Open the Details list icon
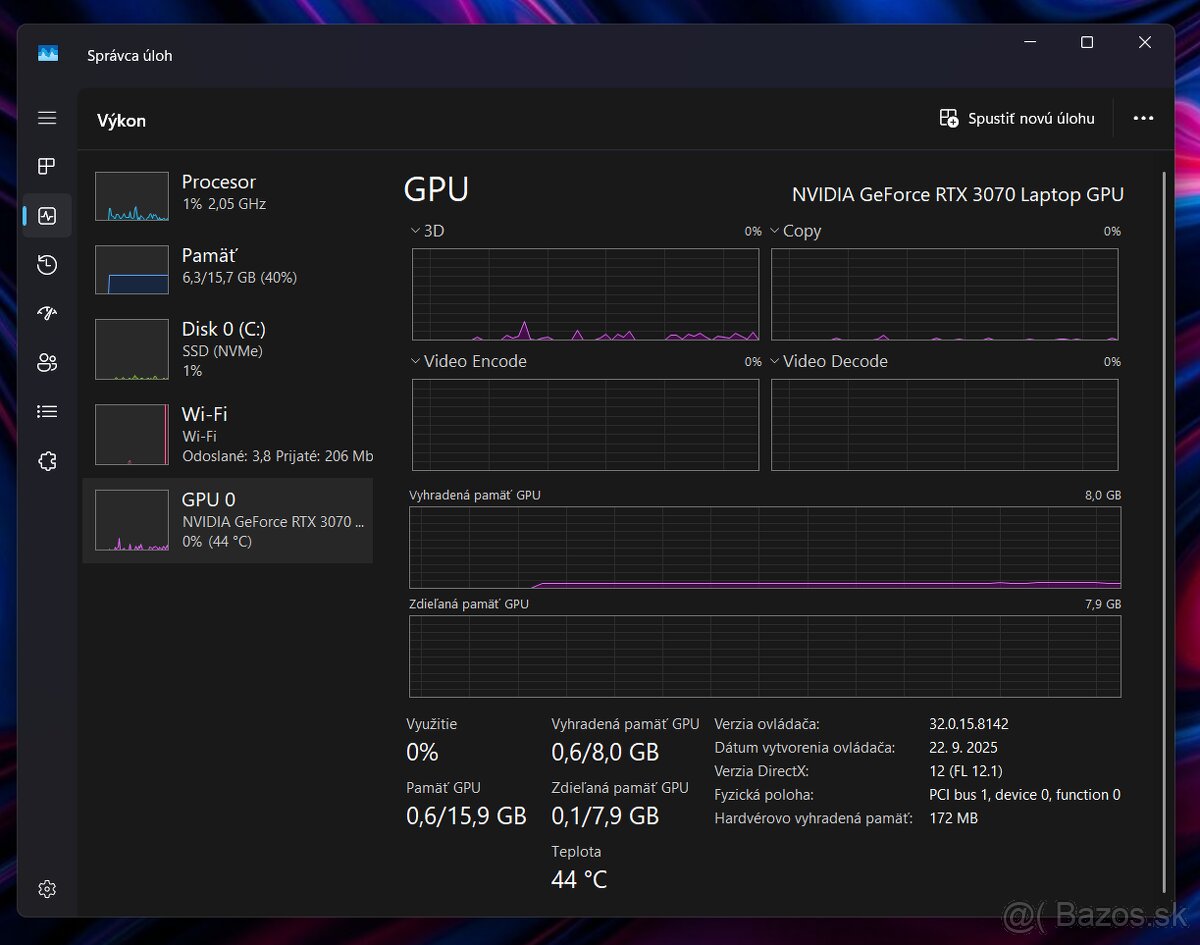Viewport: 1200px width, 945px height. click(x=47, y=411)
